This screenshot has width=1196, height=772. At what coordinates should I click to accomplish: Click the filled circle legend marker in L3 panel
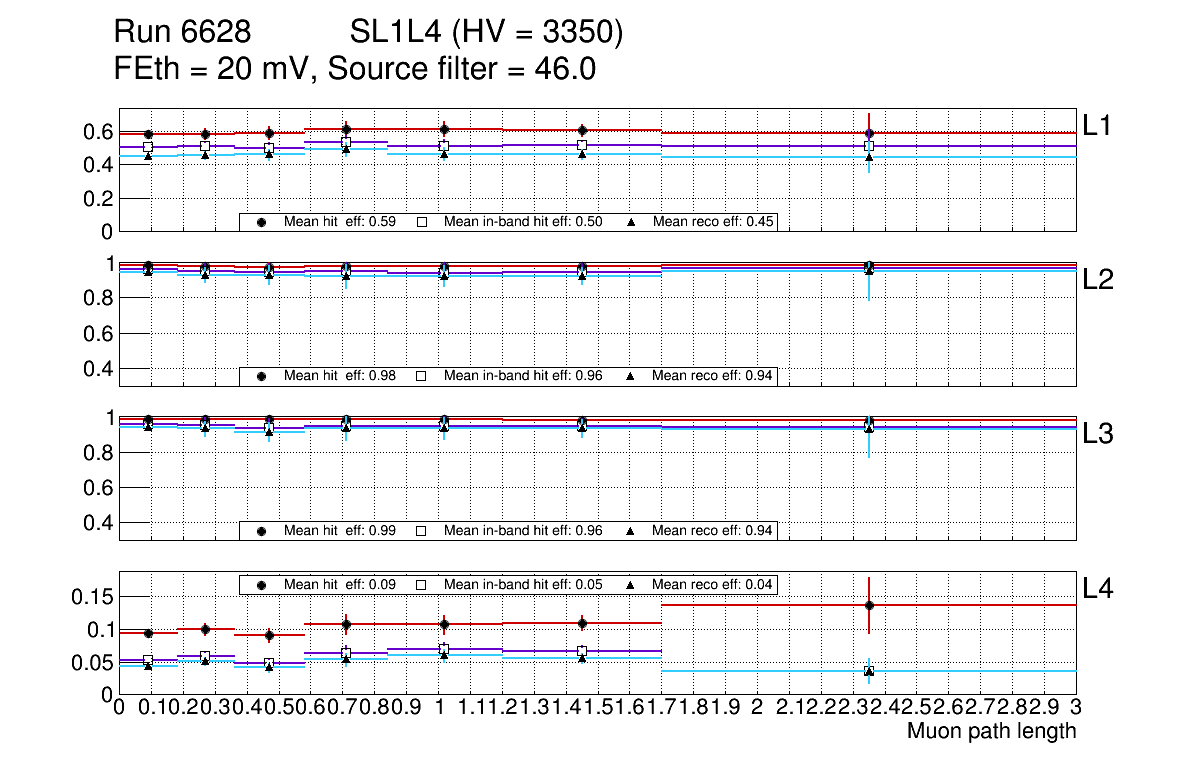261,530
